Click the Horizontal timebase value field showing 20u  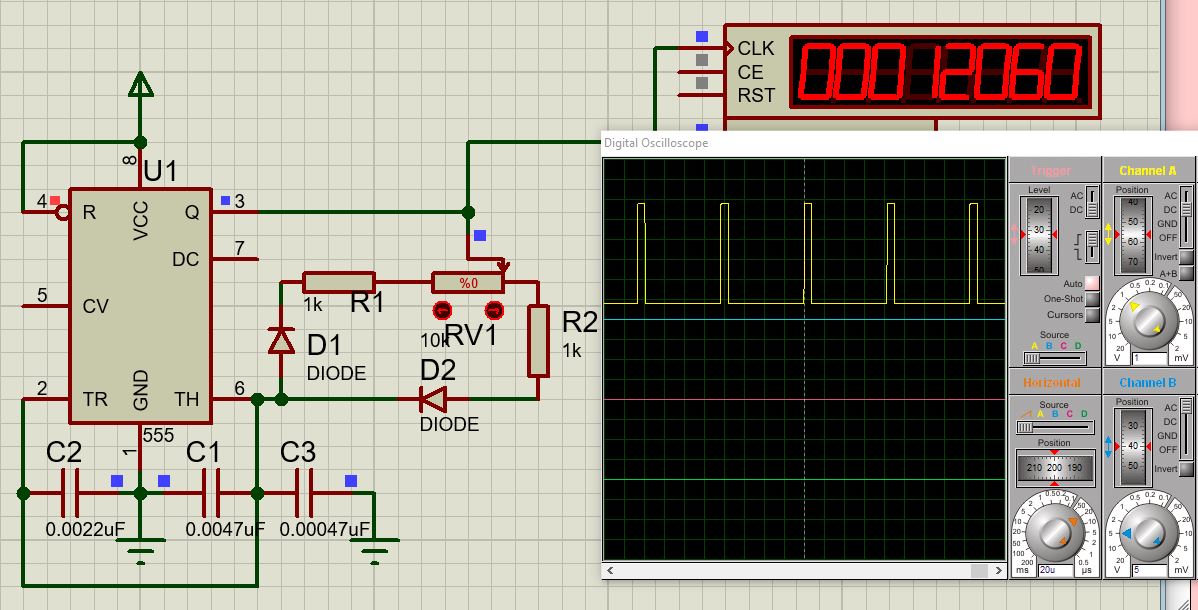pyautogui.click(x=1056, y=570)
